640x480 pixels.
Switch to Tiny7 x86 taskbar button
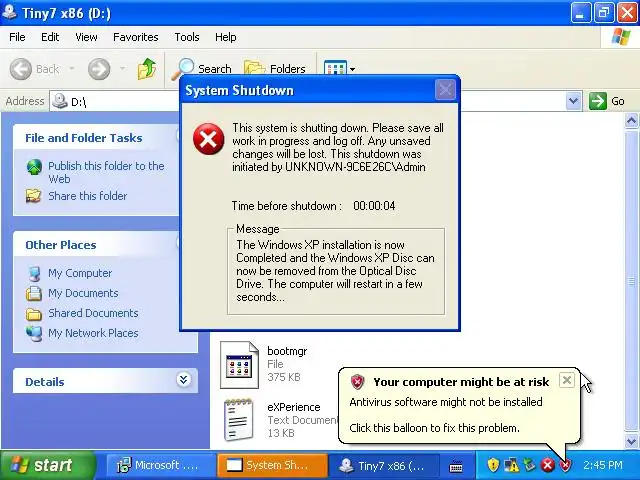click(x=384, y=465)
